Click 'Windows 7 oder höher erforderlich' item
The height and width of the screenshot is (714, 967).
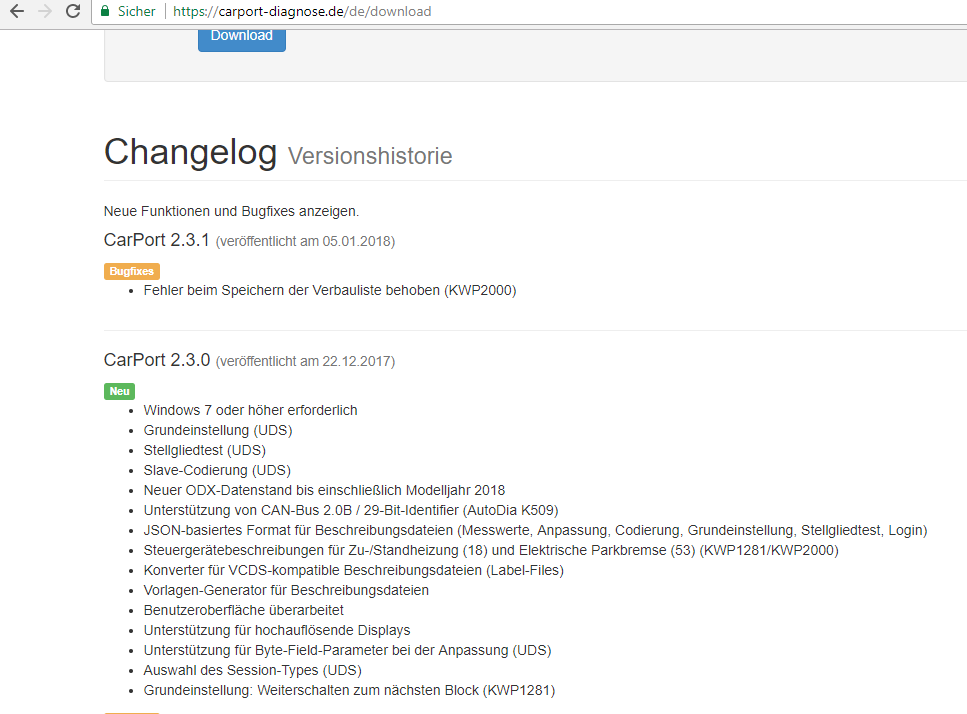pyautogui.click(x=250, y=410)
